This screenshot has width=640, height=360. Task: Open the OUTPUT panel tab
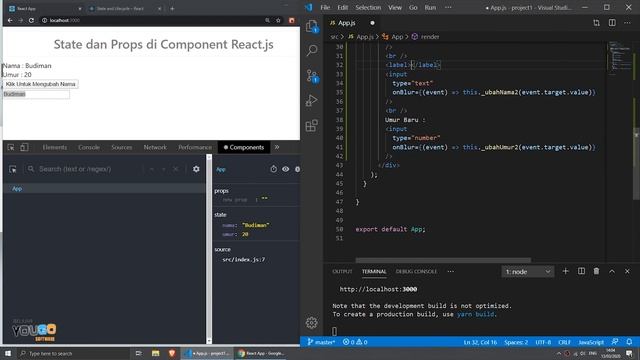[342, 271]
